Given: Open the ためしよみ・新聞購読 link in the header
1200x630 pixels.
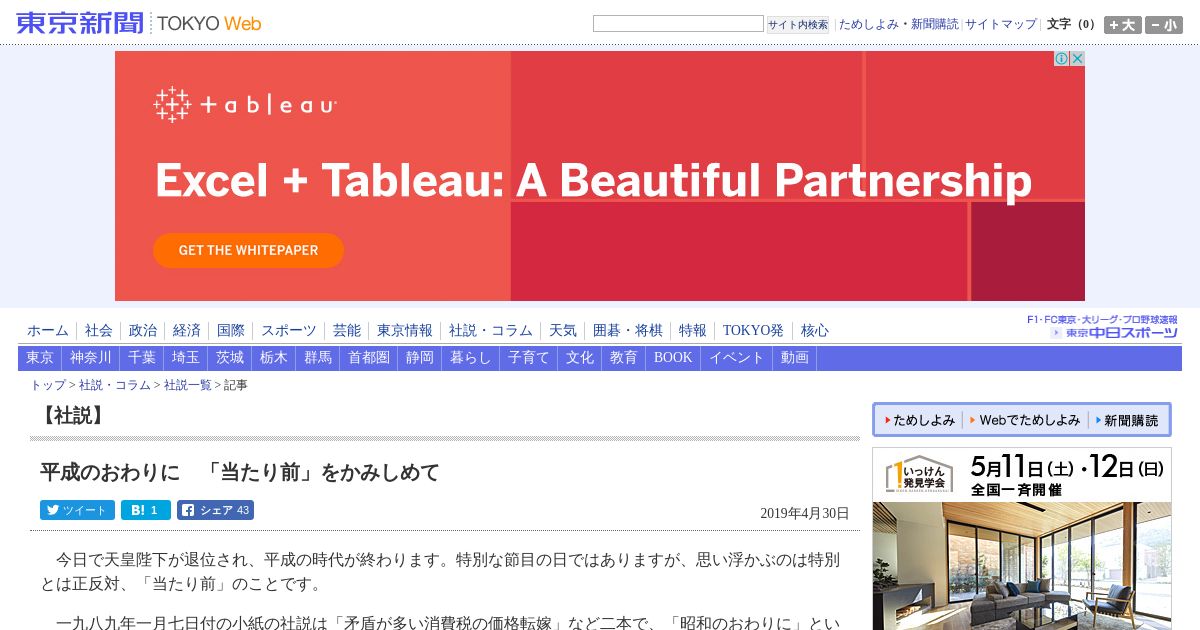Looking at the screenshot, I should pyautogui.click(x=898, y=24).
